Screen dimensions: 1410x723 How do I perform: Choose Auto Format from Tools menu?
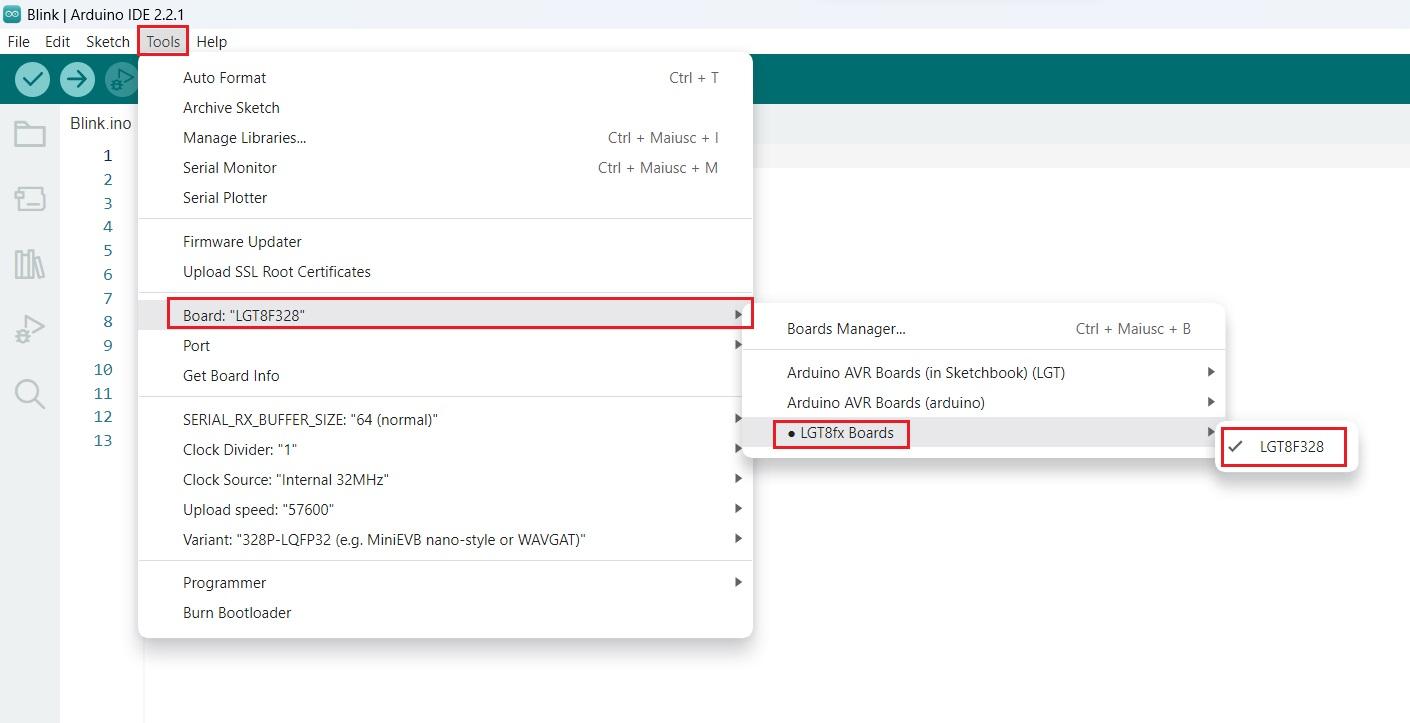click(445, 78)
